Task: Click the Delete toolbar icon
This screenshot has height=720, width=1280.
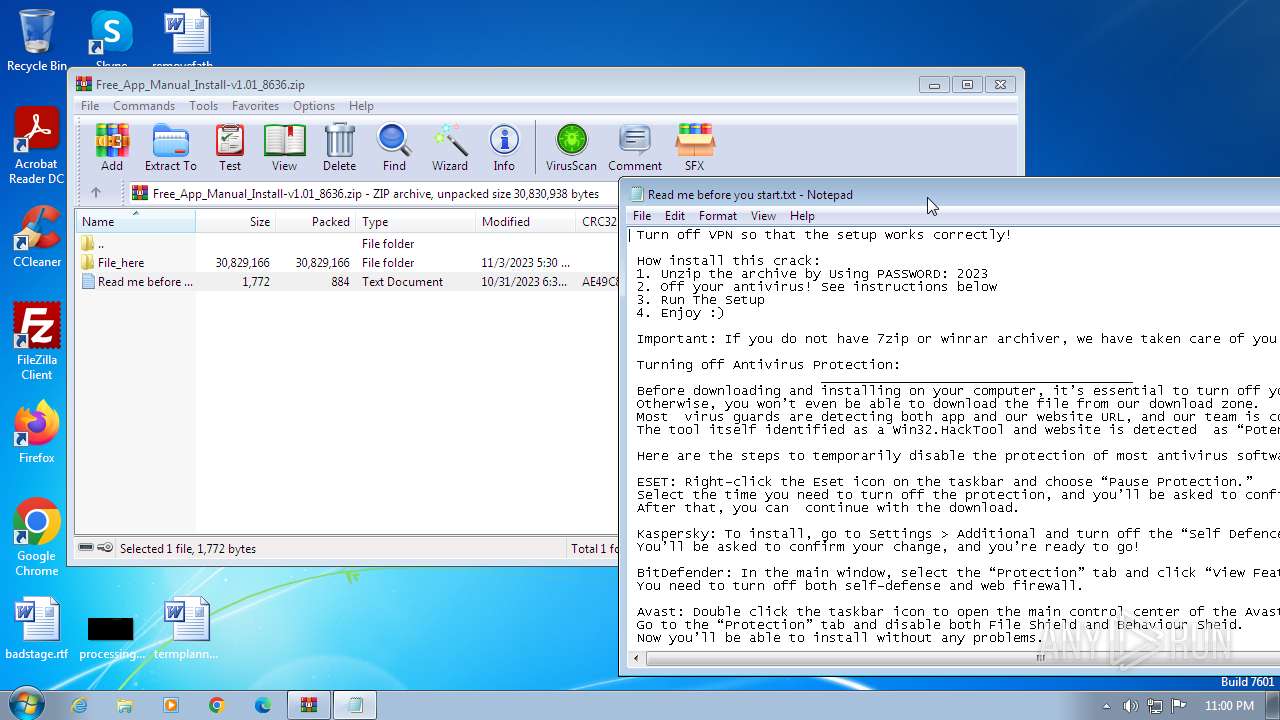Action: [x=339, y=147]
